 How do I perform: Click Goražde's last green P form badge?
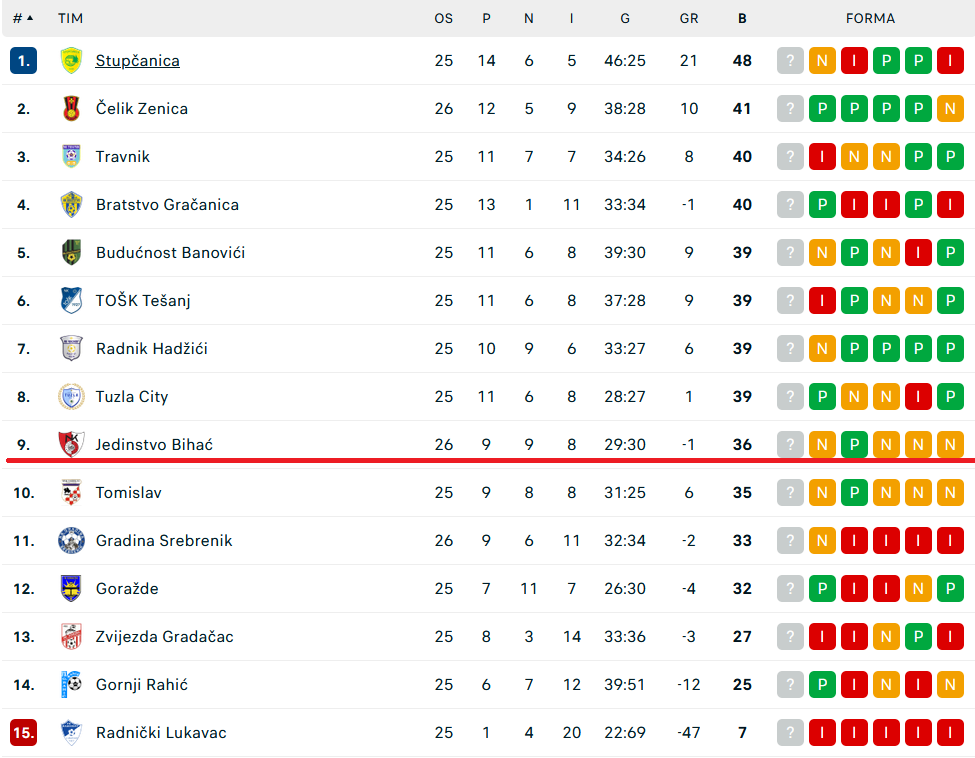[950, 589]
